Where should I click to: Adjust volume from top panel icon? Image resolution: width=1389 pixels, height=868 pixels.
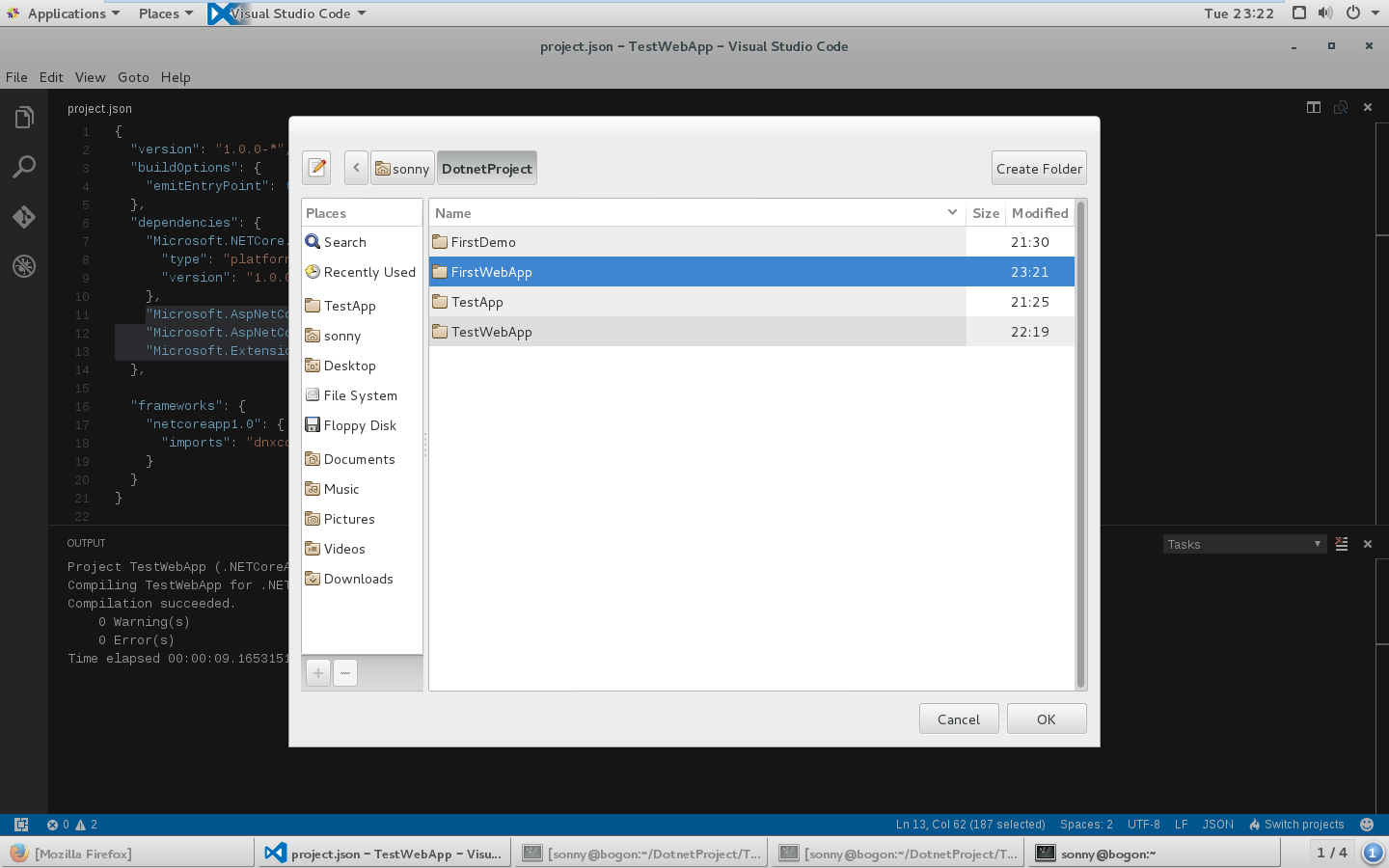1325,14
